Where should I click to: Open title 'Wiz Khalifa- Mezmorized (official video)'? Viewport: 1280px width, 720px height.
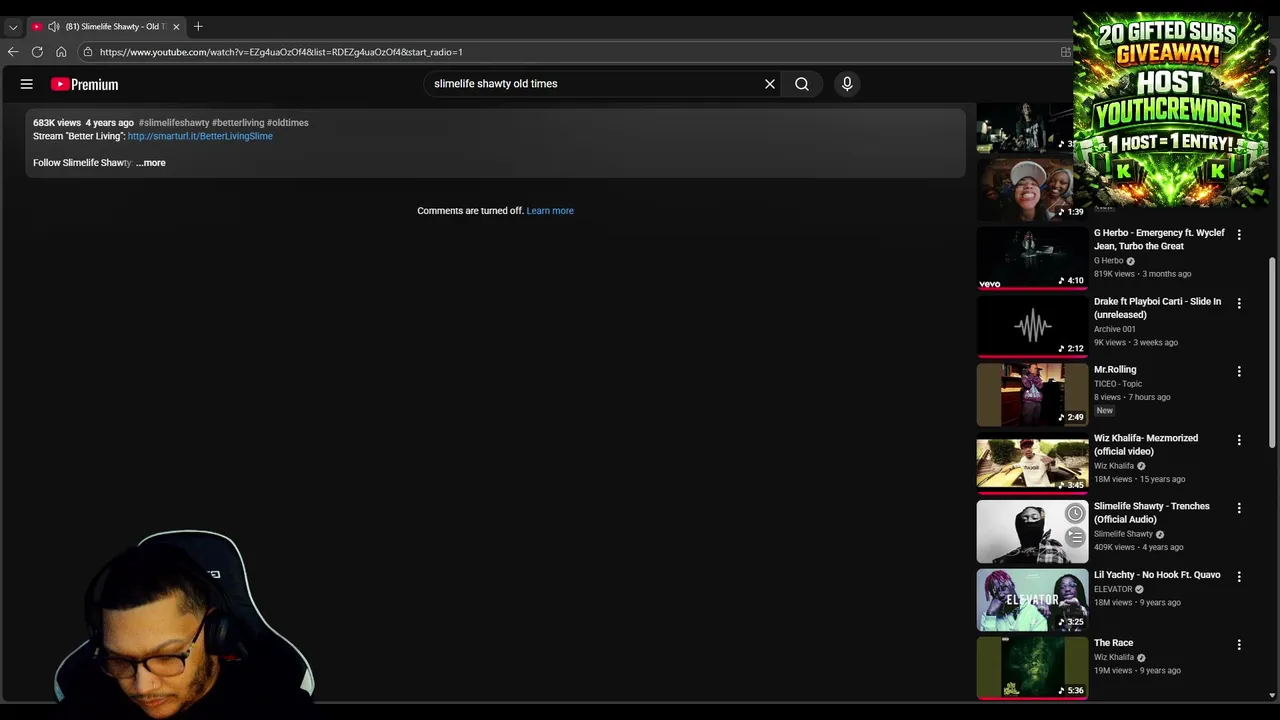click(1146, 445)
